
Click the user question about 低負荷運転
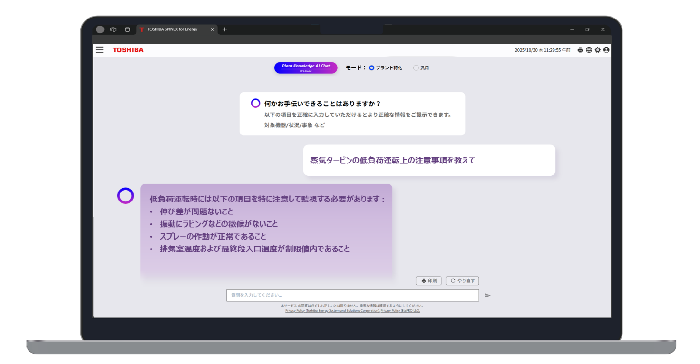392,160
